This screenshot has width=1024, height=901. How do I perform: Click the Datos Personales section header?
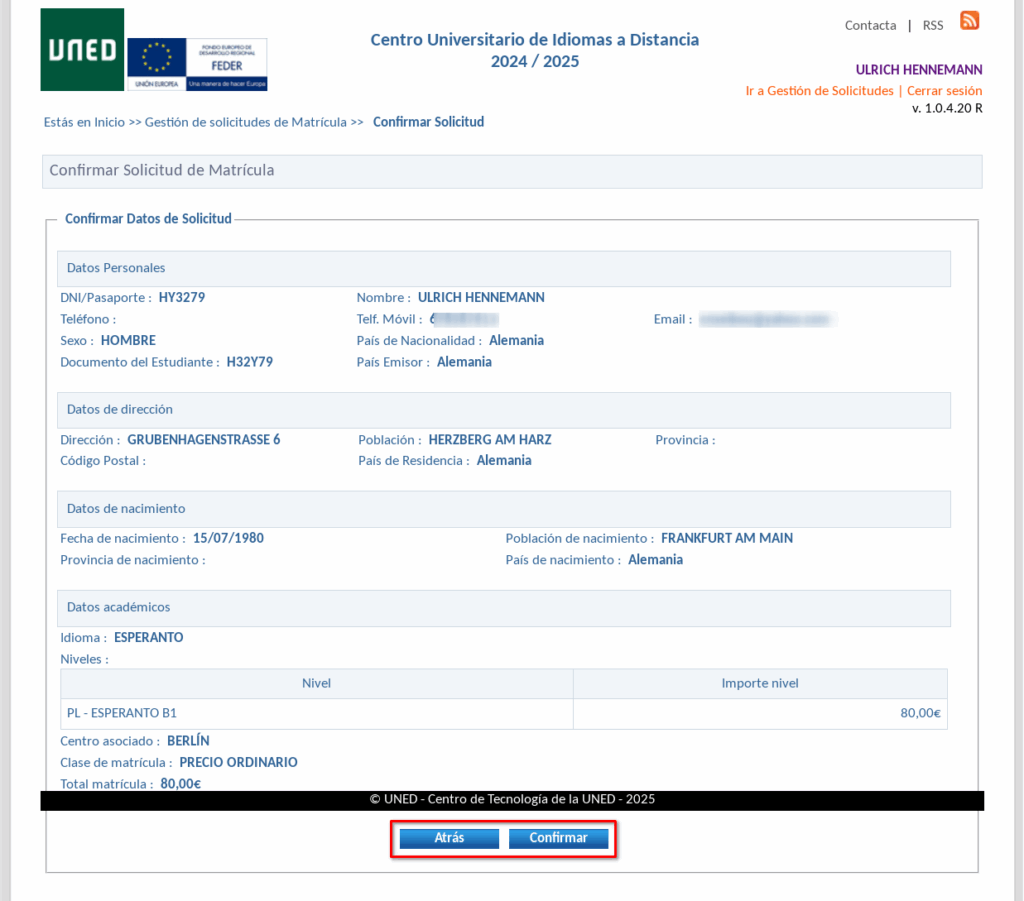pyautogui.click(x=116, y=268)
